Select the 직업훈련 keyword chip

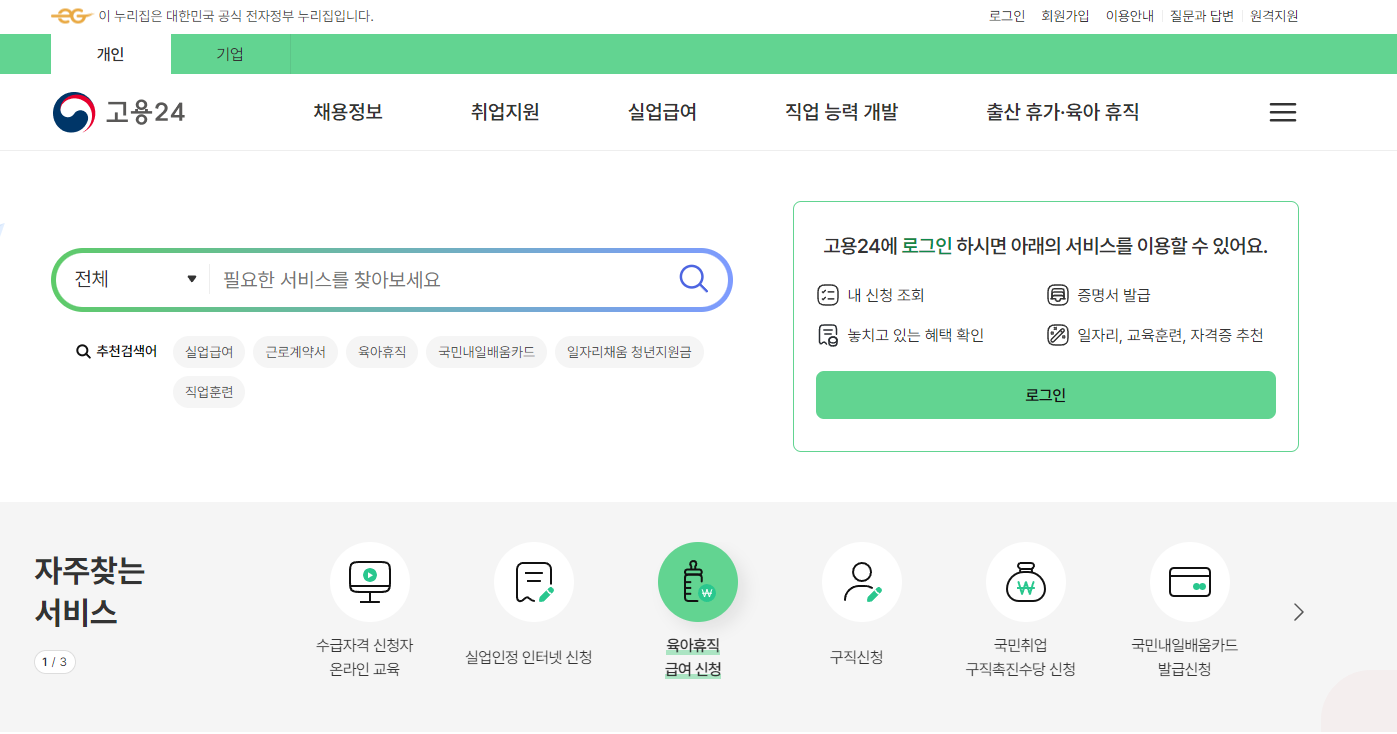(x=209, y=392)
